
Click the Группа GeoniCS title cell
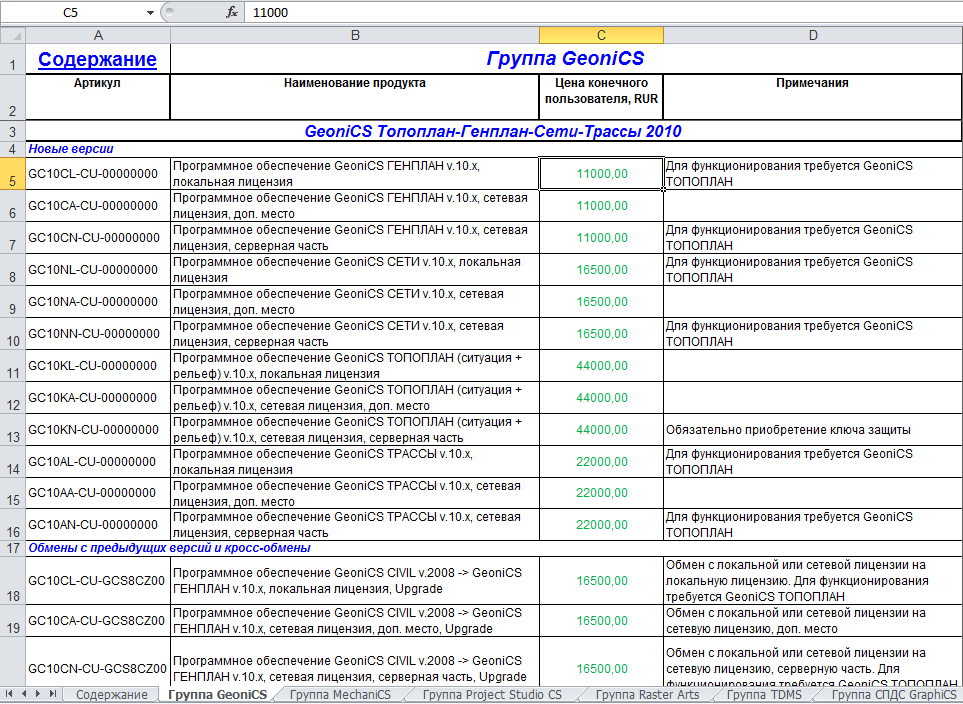[x=566, y=58]
